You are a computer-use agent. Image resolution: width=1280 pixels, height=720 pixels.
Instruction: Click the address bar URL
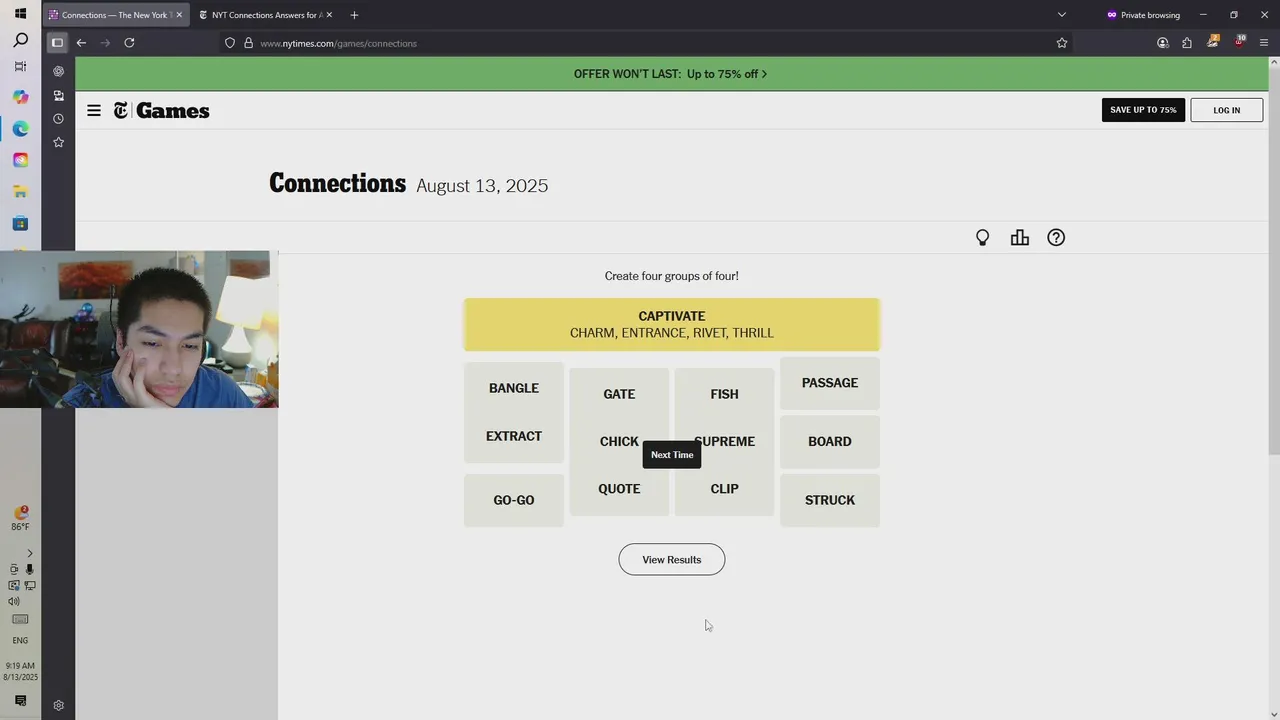tap(338, 43)
